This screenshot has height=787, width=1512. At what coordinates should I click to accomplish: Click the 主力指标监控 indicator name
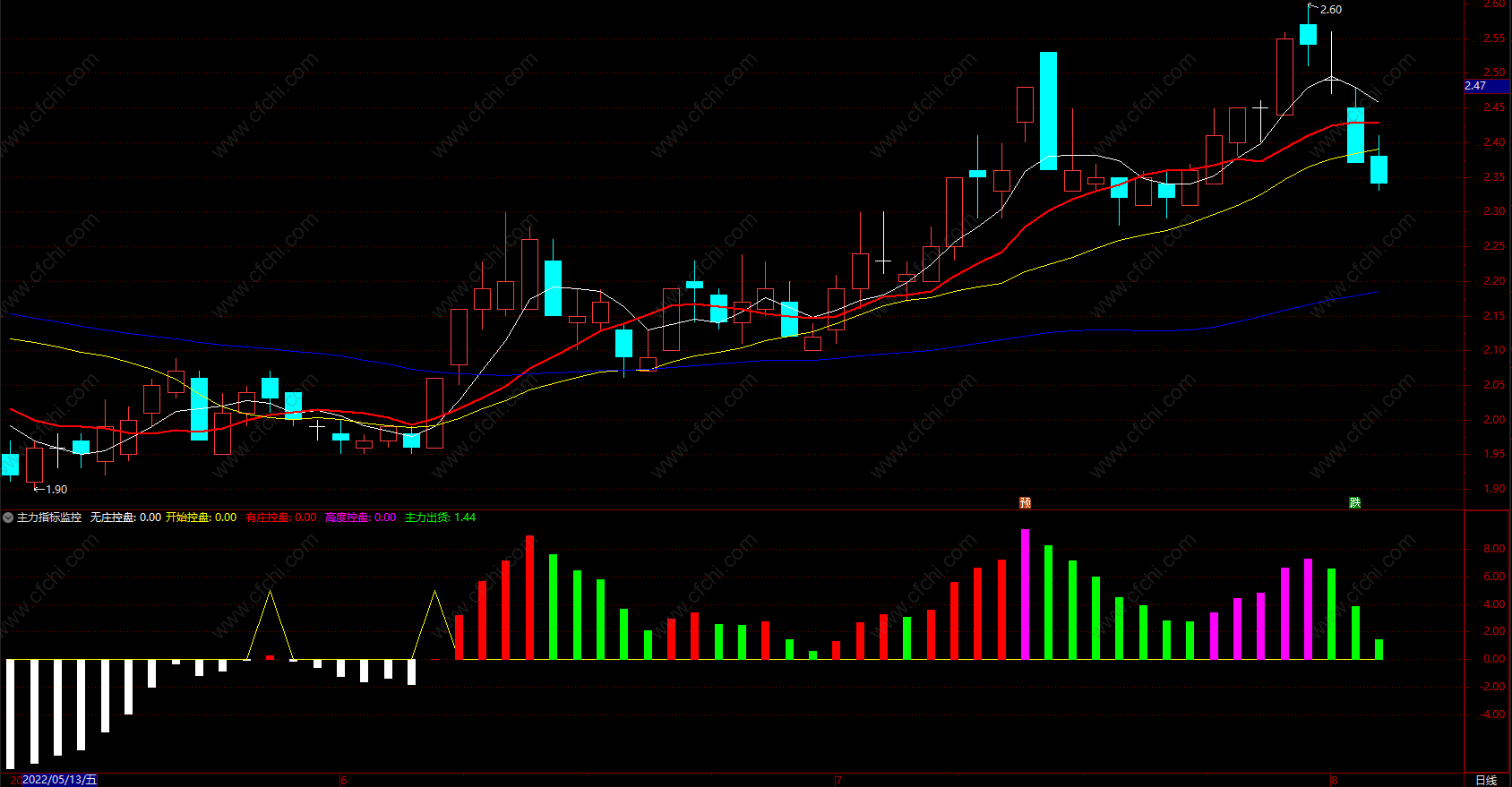49,518
